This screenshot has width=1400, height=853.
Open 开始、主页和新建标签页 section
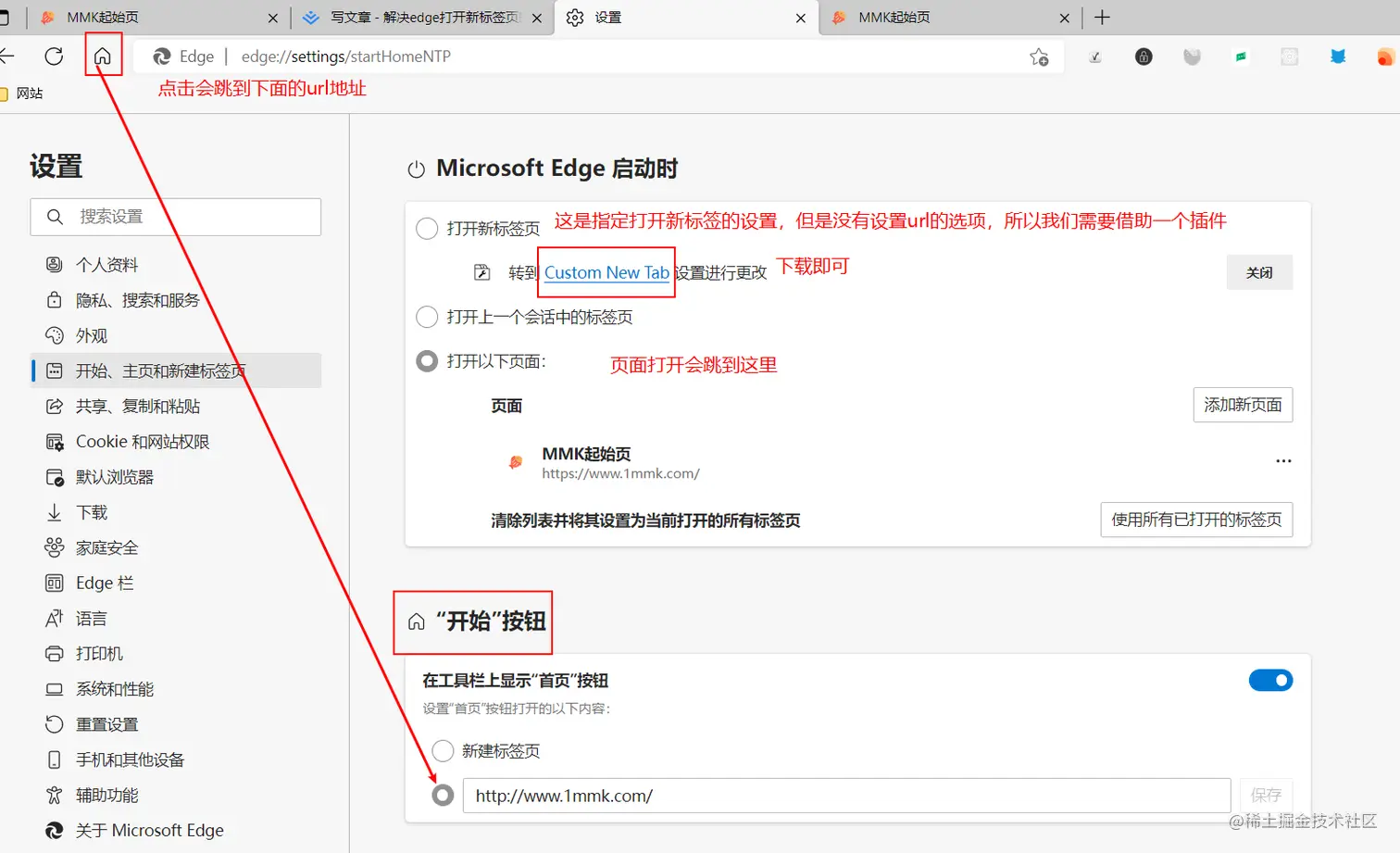pyautogui.click(x=176, y=370)
